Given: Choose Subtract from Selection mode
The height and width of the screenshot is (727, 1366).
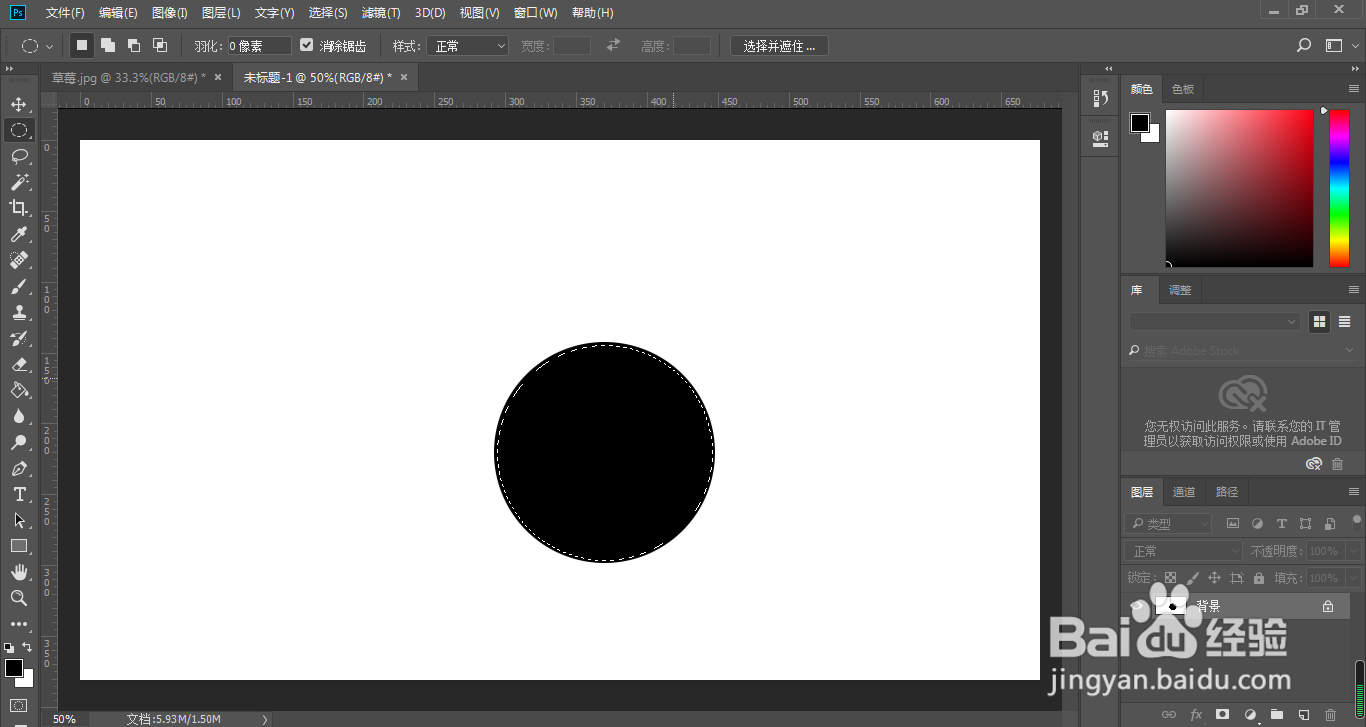Looking at the screenshot, I should tap(134, 45).
